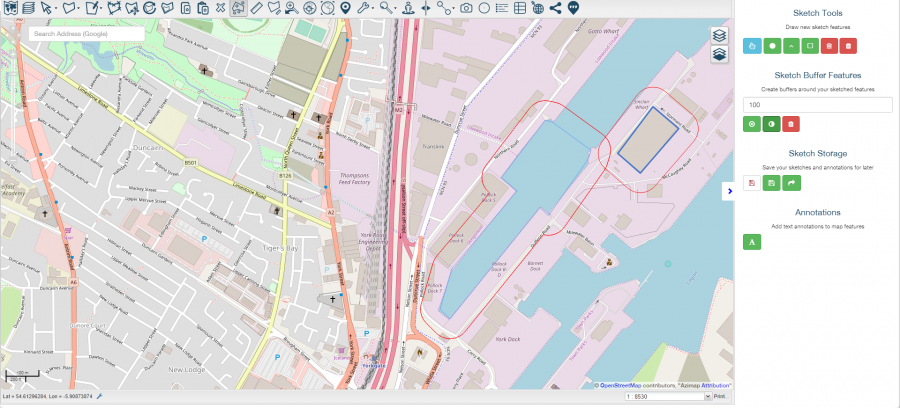Open the attribute table grid icon
The height and width of the screenshot is (408, 900).
[x=519, y=8]
